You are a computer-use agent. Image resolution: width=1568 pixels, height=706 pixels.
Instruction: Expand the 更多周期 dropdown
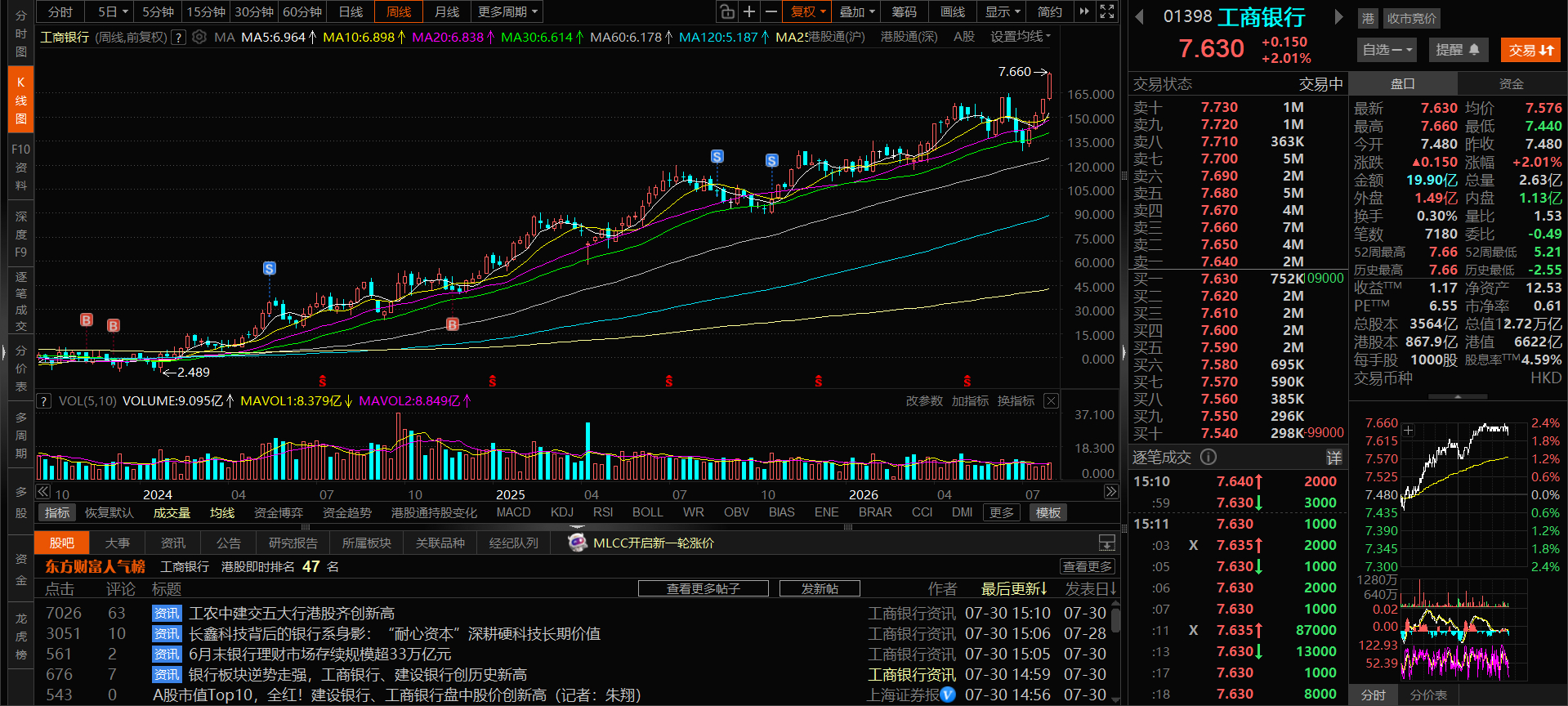pos(507,11)
